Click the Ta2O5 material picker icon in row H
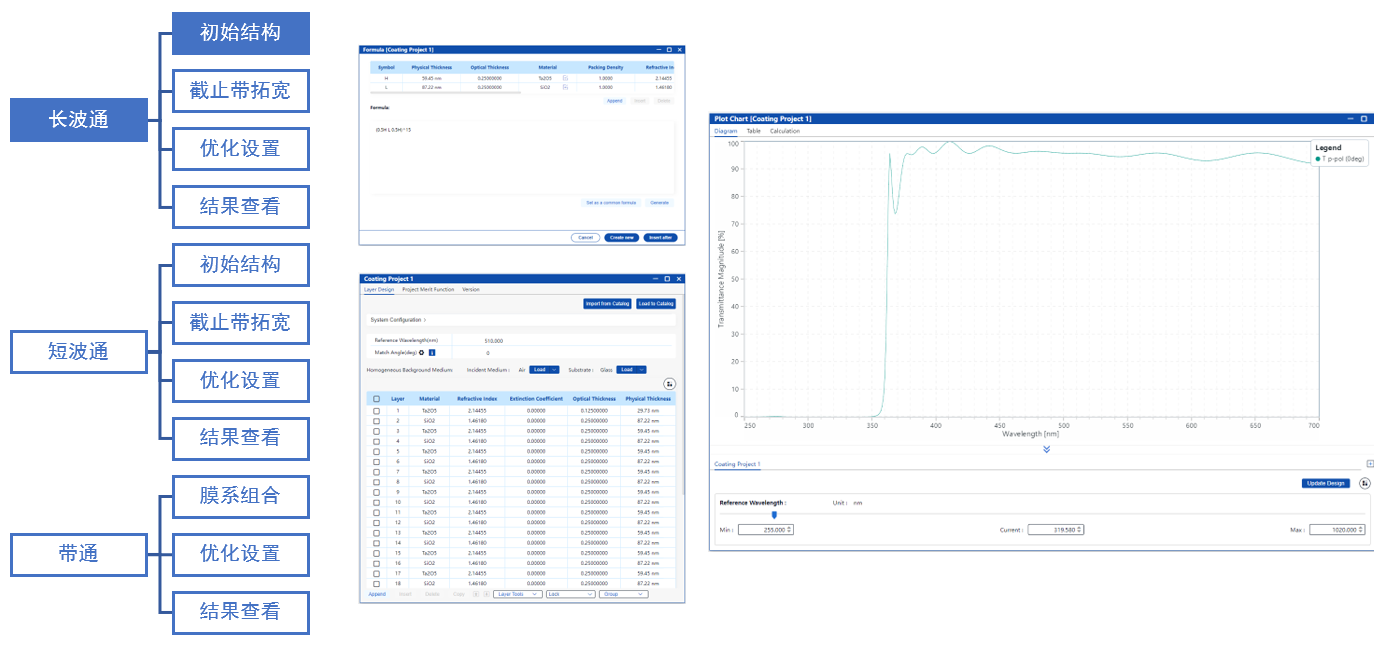The height and width of the screenshot is (649, 1384). (565, 78)
